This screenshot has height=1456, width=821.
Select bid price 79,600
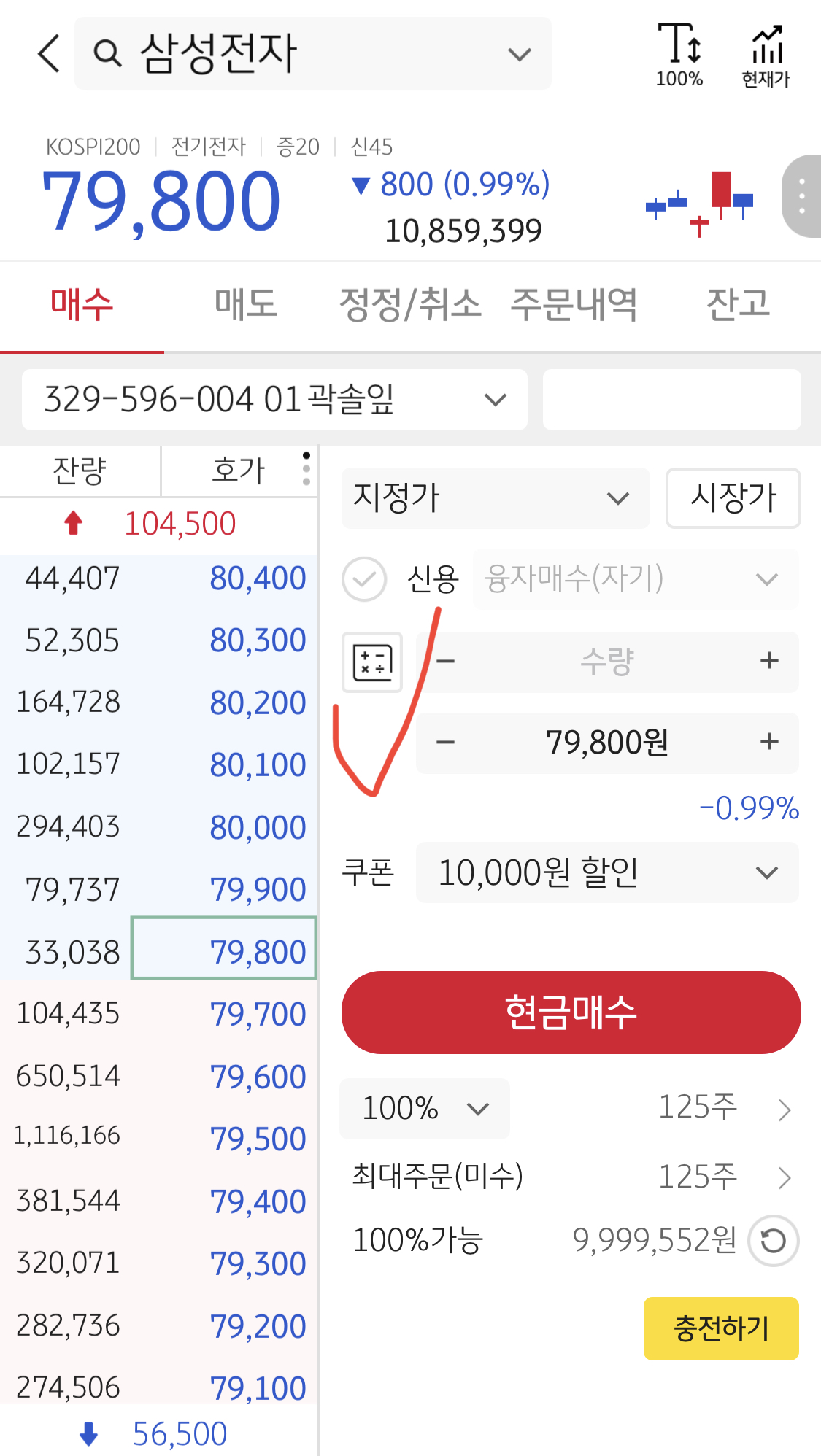coord(258,1077)
